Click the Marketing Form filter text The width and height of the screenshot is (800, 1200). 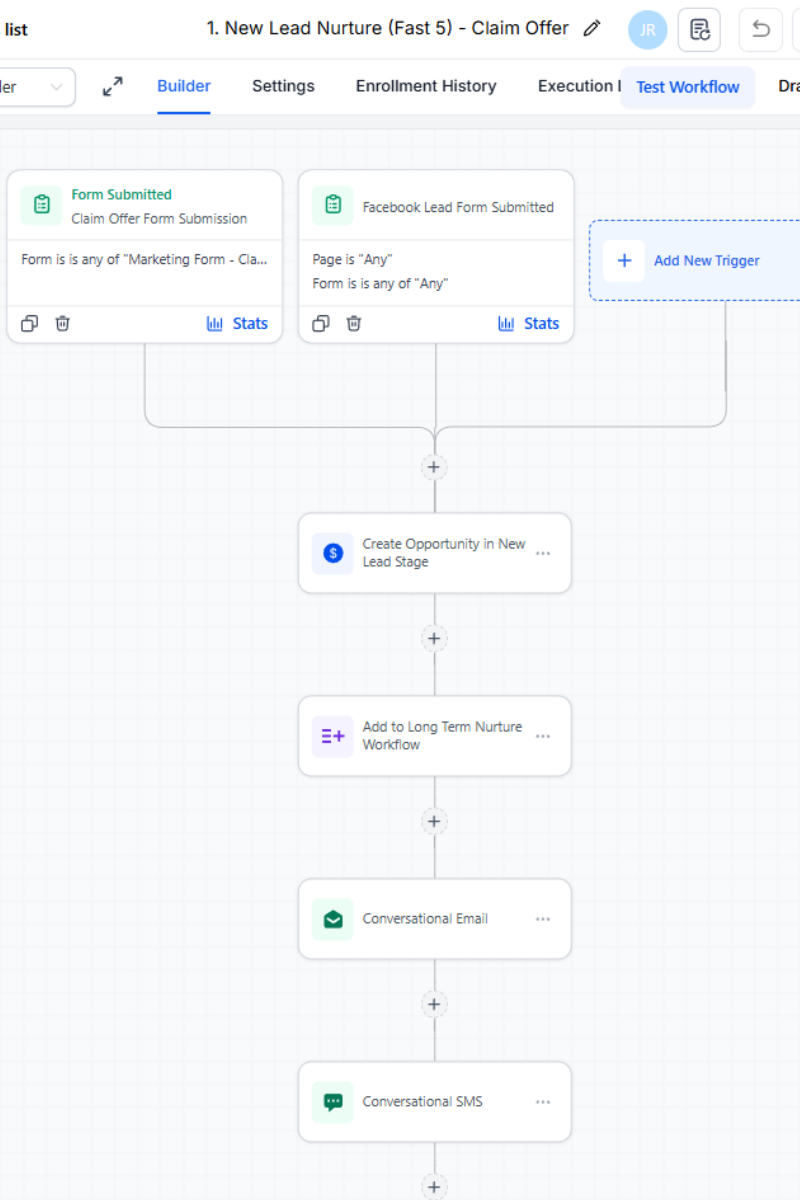pyautogui.click(x=145, y=259)
